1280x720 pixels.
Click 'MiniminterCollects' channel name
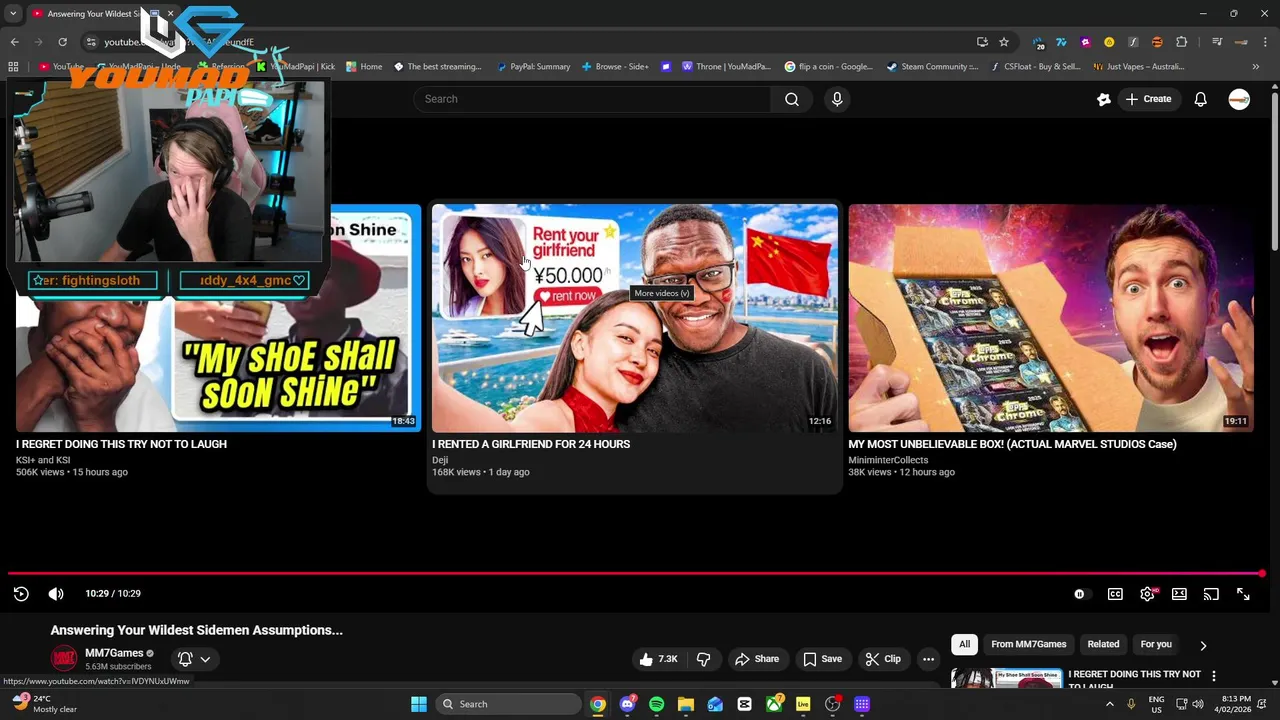click(x=888, y=460)
